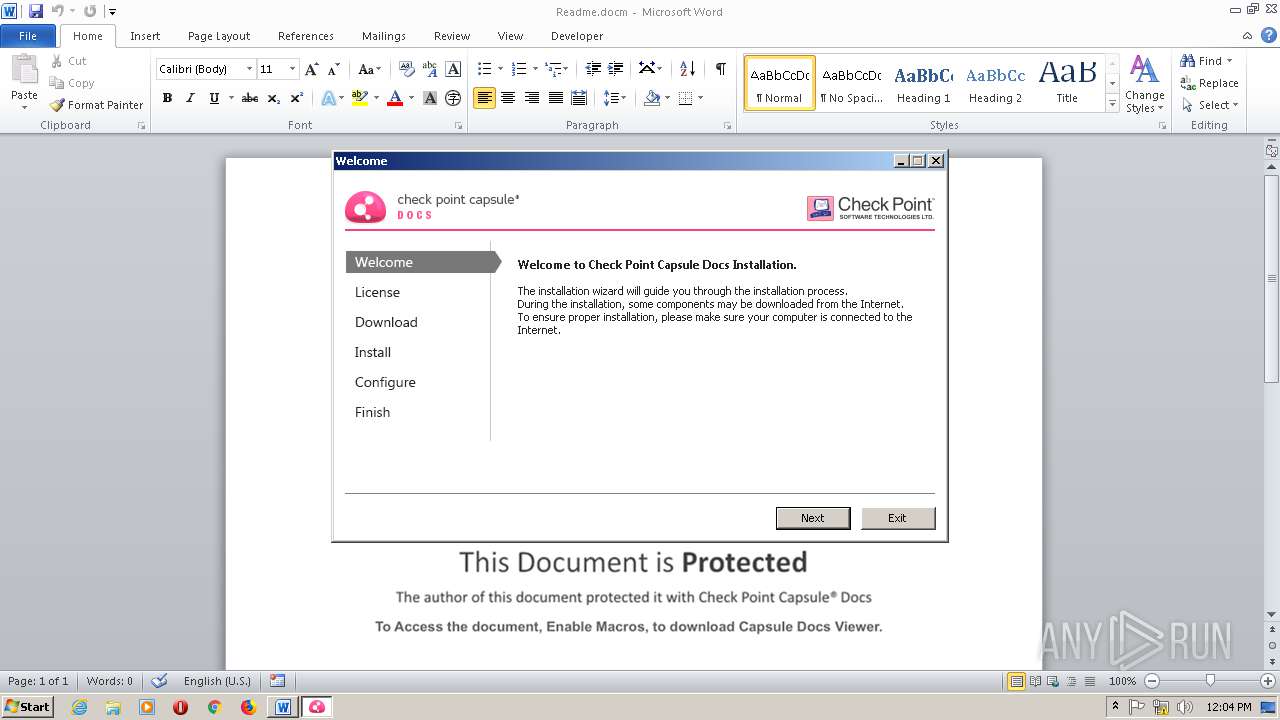Image resolution: width=1280 pixels, height=720 pixels.
Task: Click Exit in Welcome wizard
Action: 897,518
